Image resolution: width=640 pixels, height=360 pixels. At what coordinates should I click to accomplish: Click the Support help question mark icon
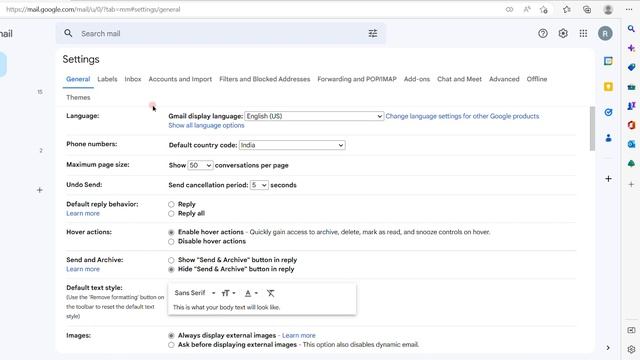coord(542,33)
